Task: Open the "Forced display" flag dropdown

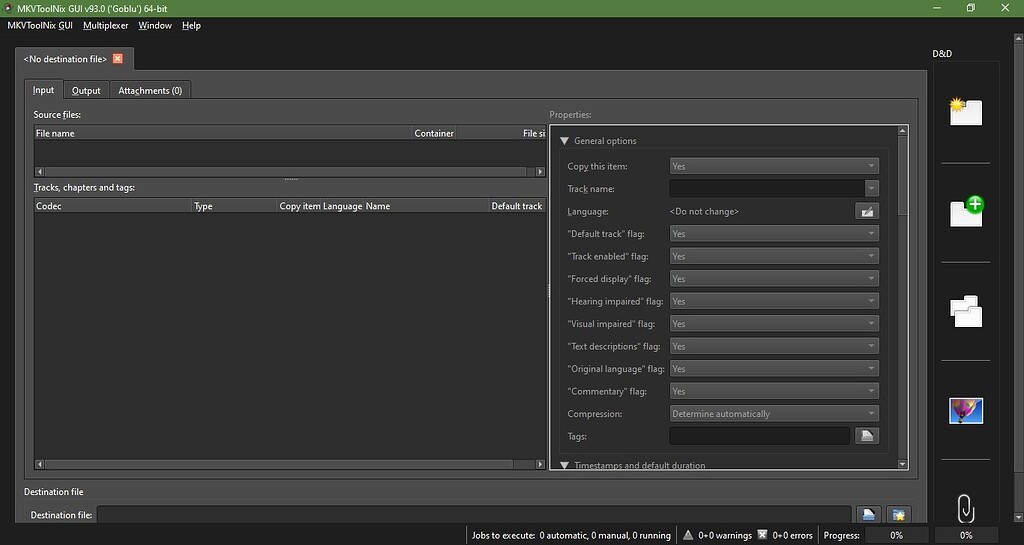Action: pyautogui.click(x=774, y=279)
